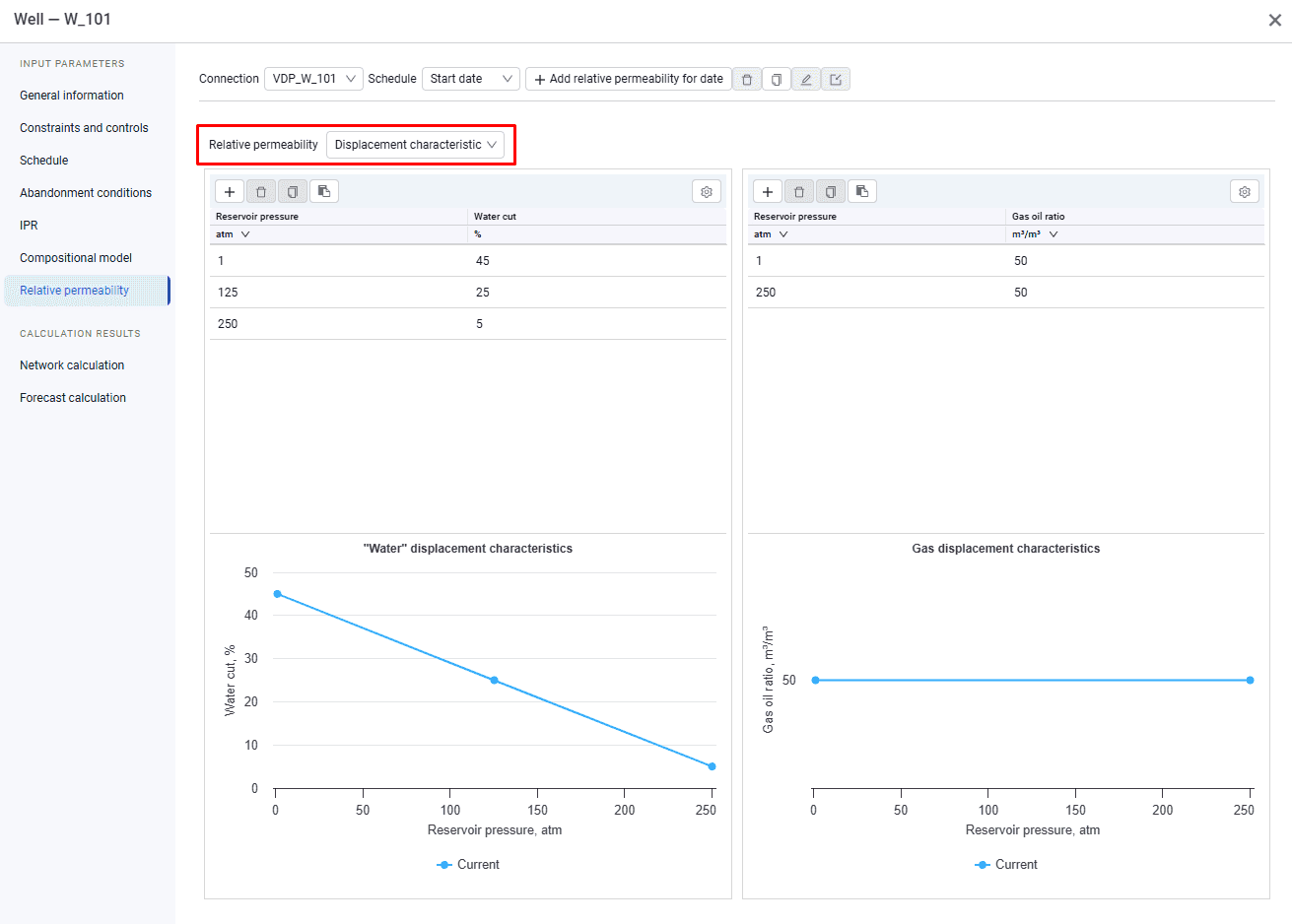1292x924 pixels.
Task: Delete a row in the gas oil ratio table
Action: [x=799, y=191]
